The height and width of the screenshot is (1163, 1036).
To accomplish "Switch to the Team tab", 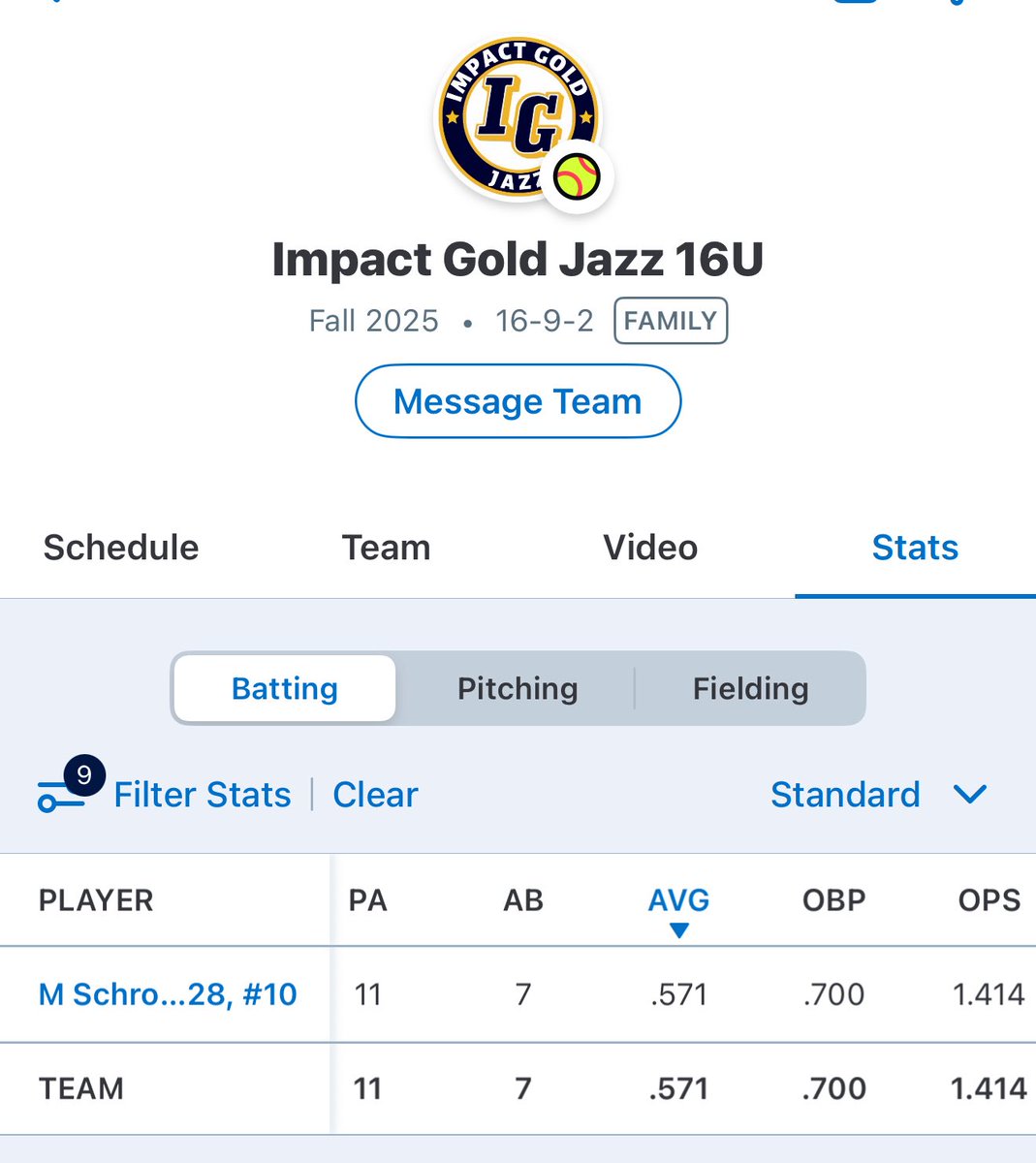I will tap(386, 548).
